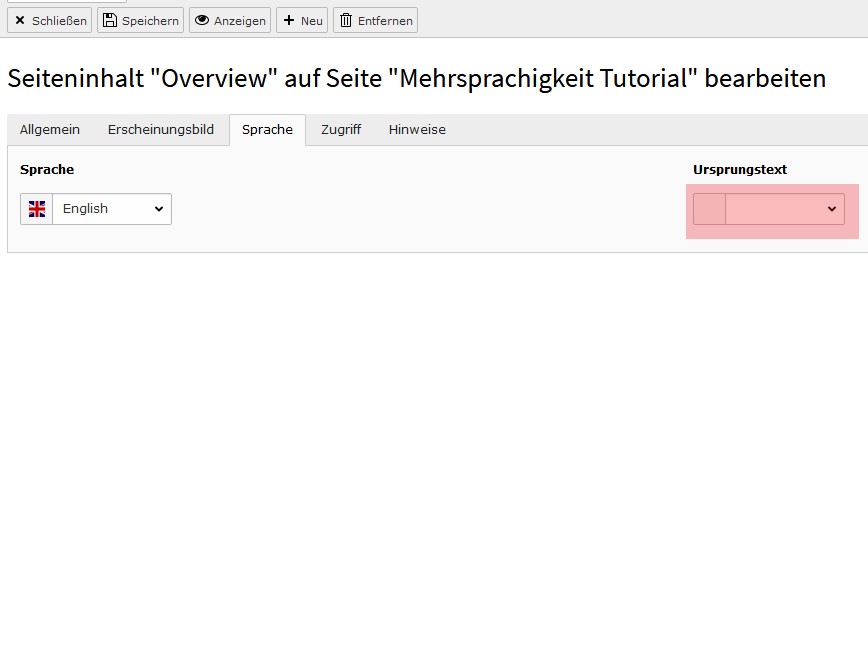Open the Hinweise tab
The height and width of the screenshot is (651, 868).
coord(417,130)
